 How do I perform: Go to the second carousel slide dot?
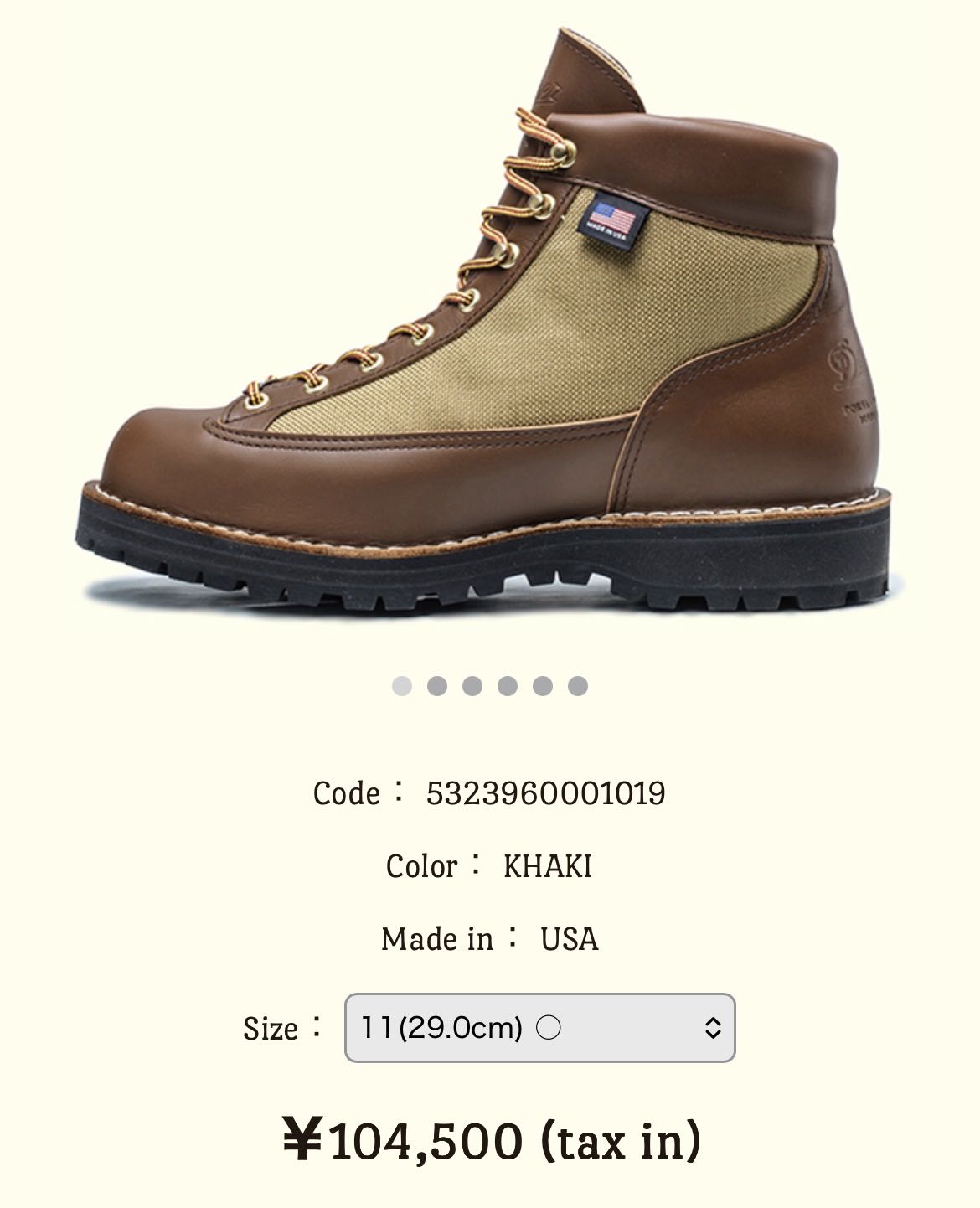pyautogui.click(x=437, y=686)
